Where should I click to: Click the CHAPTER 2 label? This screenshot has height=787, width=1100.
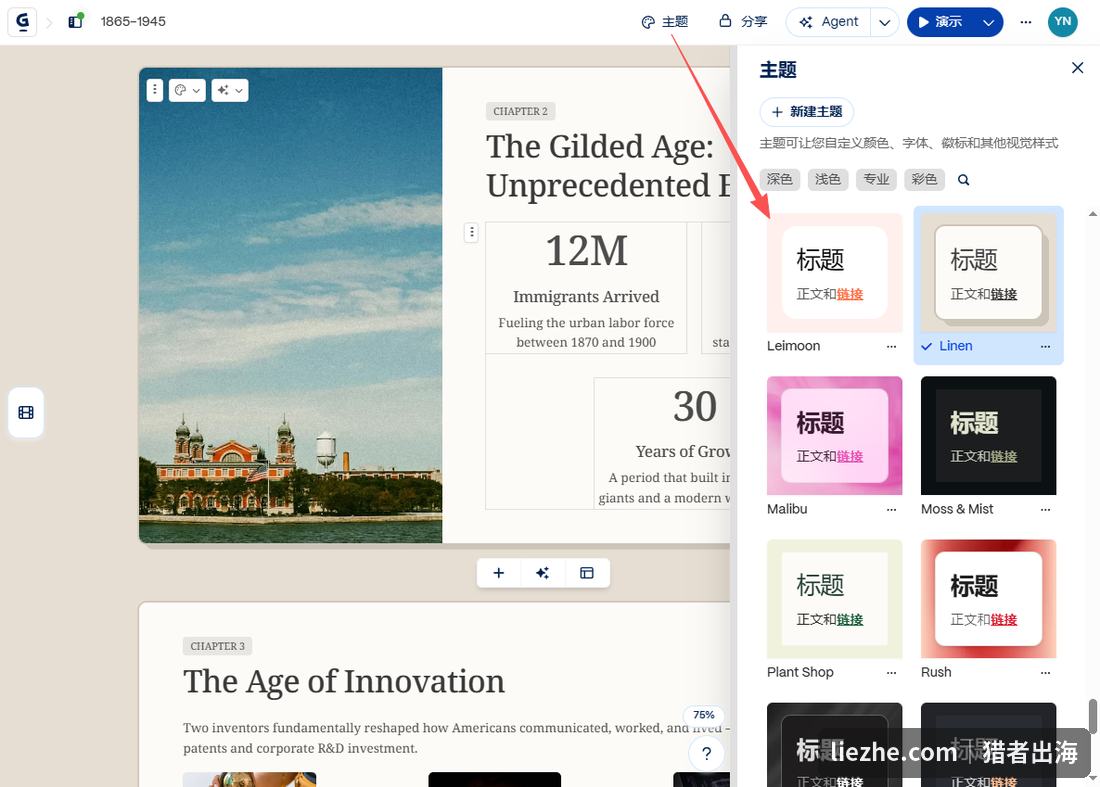pos(521,111)
